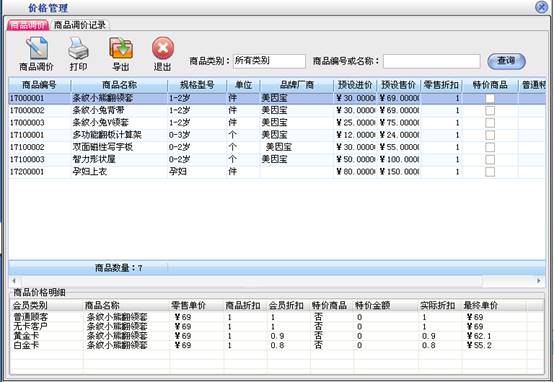Screen dimensions: 554x382
Task: Click product name 多功能翻板计算架
Action: coord(107,135)
